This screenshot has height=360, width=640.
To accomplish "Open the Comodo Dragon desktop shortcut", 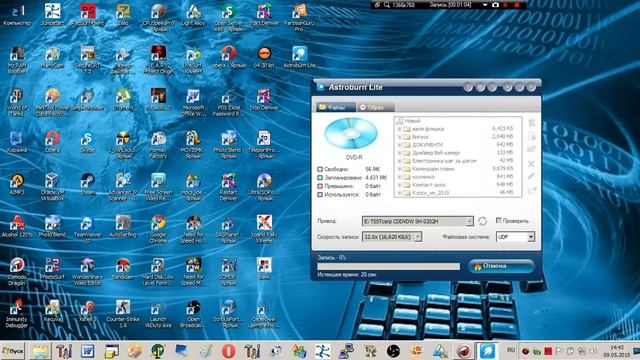I will [17, 271].
